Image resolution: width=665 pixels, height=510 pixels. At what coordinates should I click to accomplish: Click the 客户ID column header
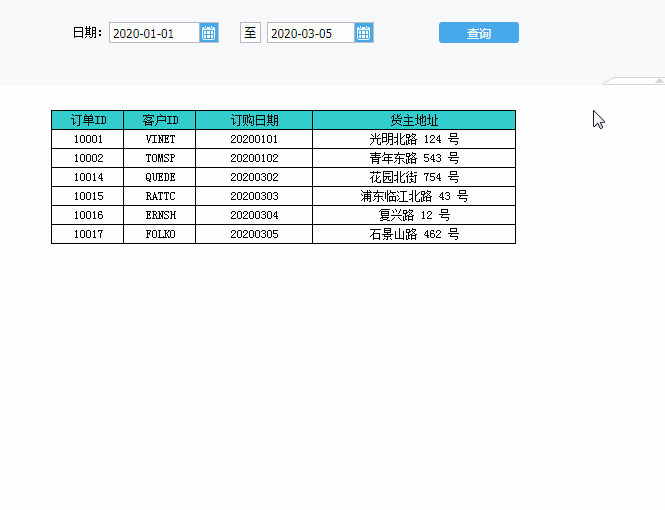coord(159,120)
